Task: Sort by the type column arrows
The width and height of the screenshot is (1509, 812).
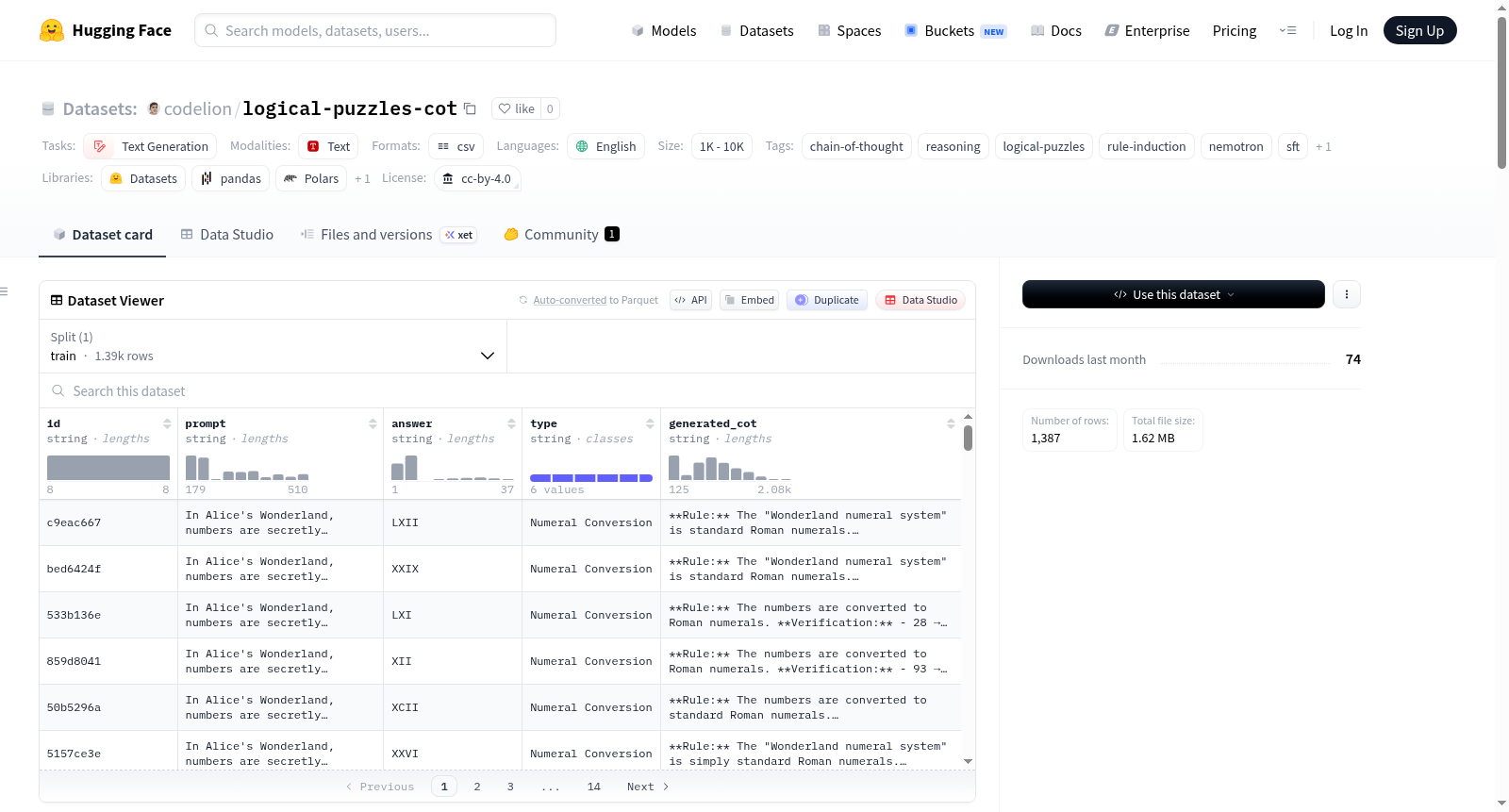Action: [x=650, y=424]
